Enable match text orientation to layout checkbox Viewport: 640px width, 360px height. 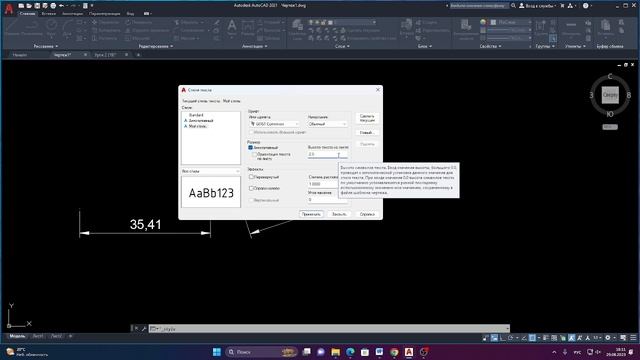click(x=254, y=154)
